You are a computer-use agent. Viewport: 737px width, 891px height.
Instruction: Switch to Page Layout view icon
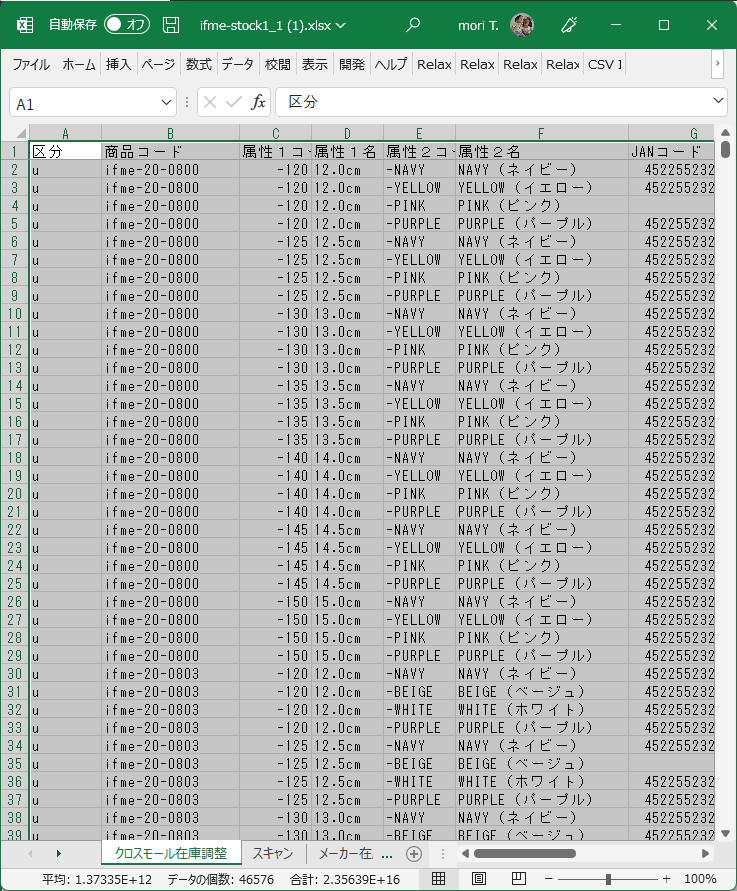pyautogui.click(x=478, y=878)
